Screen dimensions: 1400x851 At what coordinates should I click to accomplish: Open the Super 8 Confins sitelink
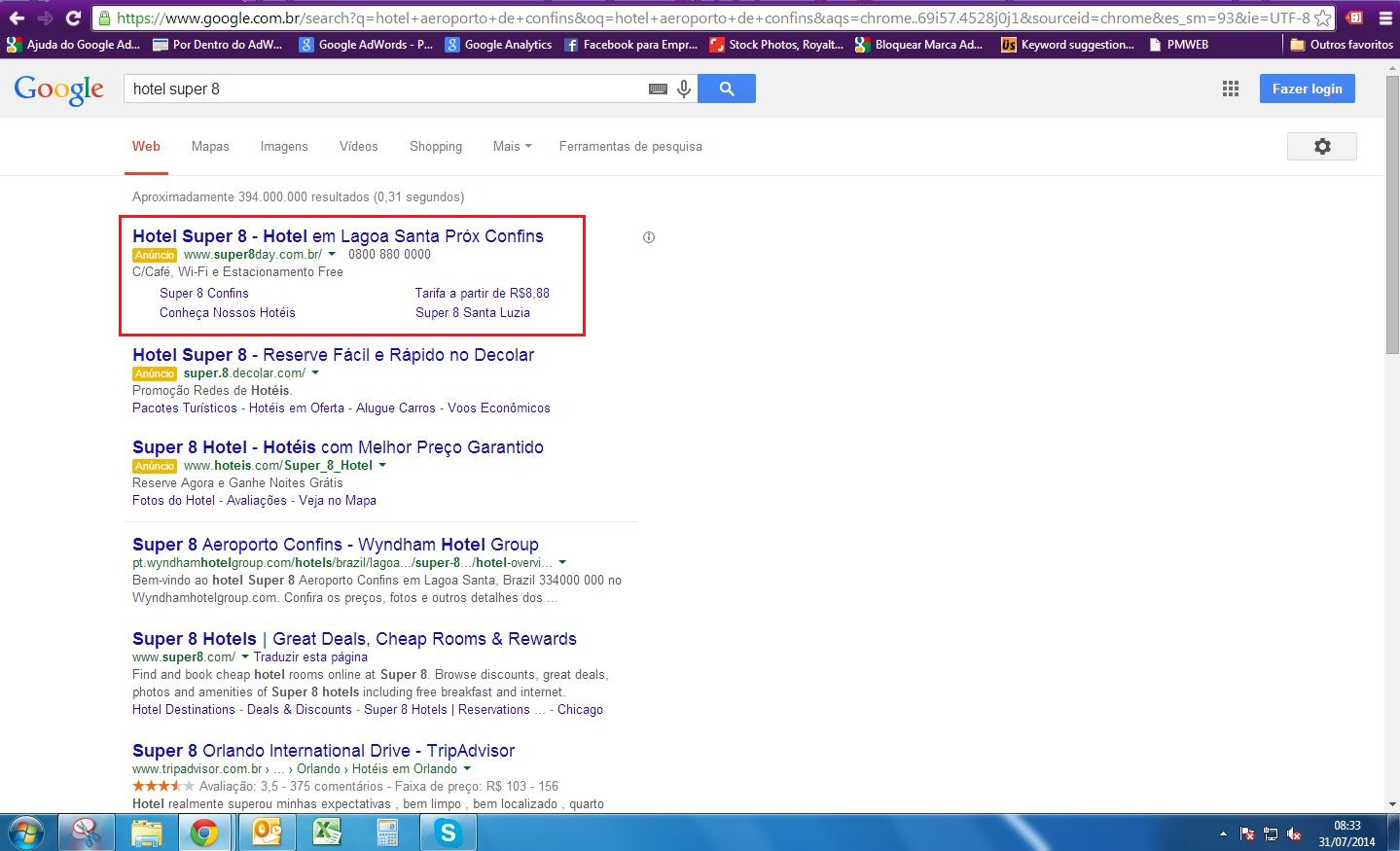click(204, 293)
